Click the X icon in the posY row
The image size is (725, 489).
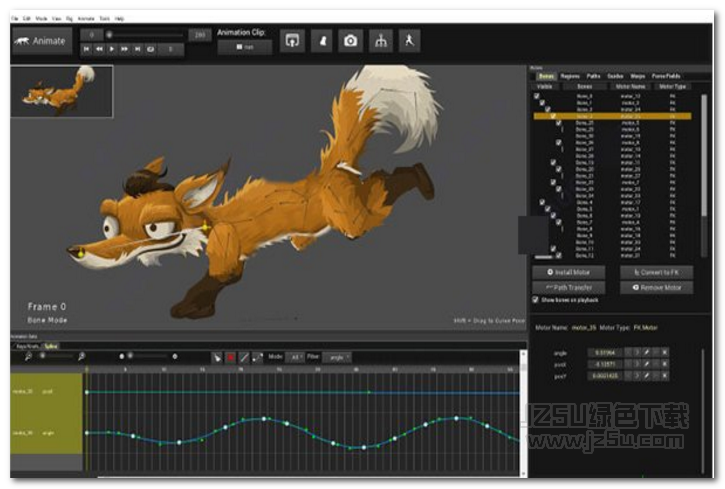664,376
